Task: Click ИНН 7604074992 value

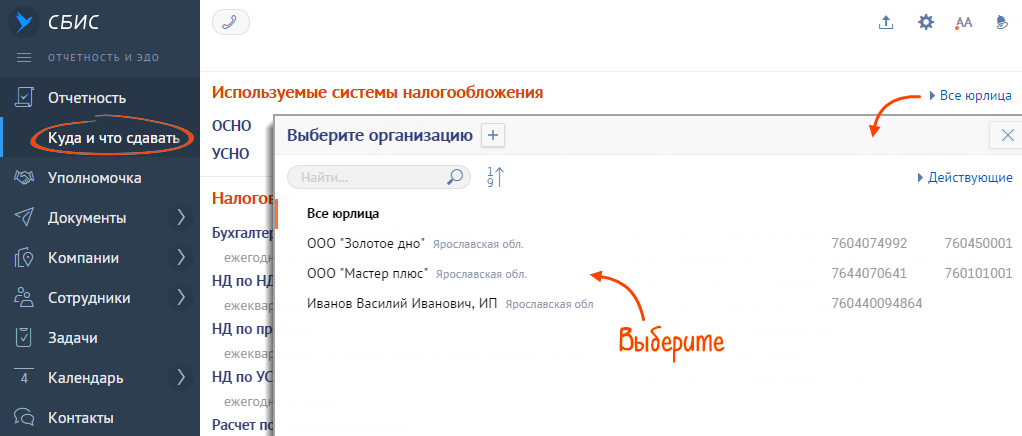Action: (869, 244)
